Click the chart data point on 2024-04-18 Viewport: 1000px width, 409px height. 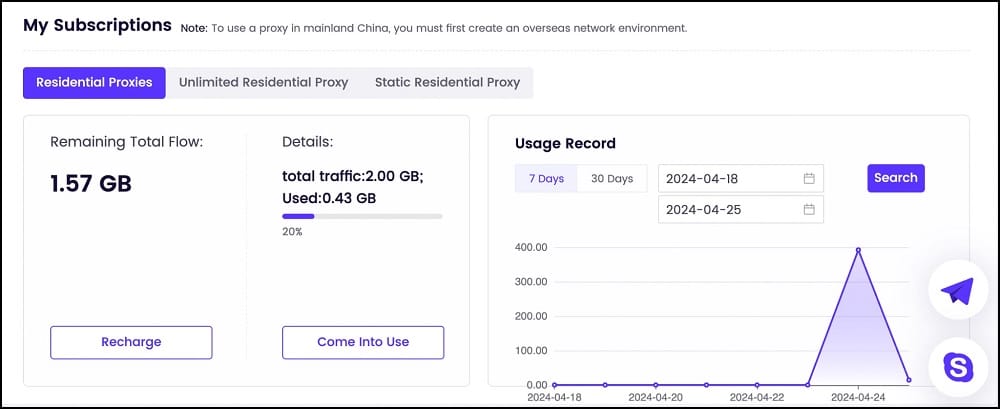pyautogui.click(x=554, y=385)
